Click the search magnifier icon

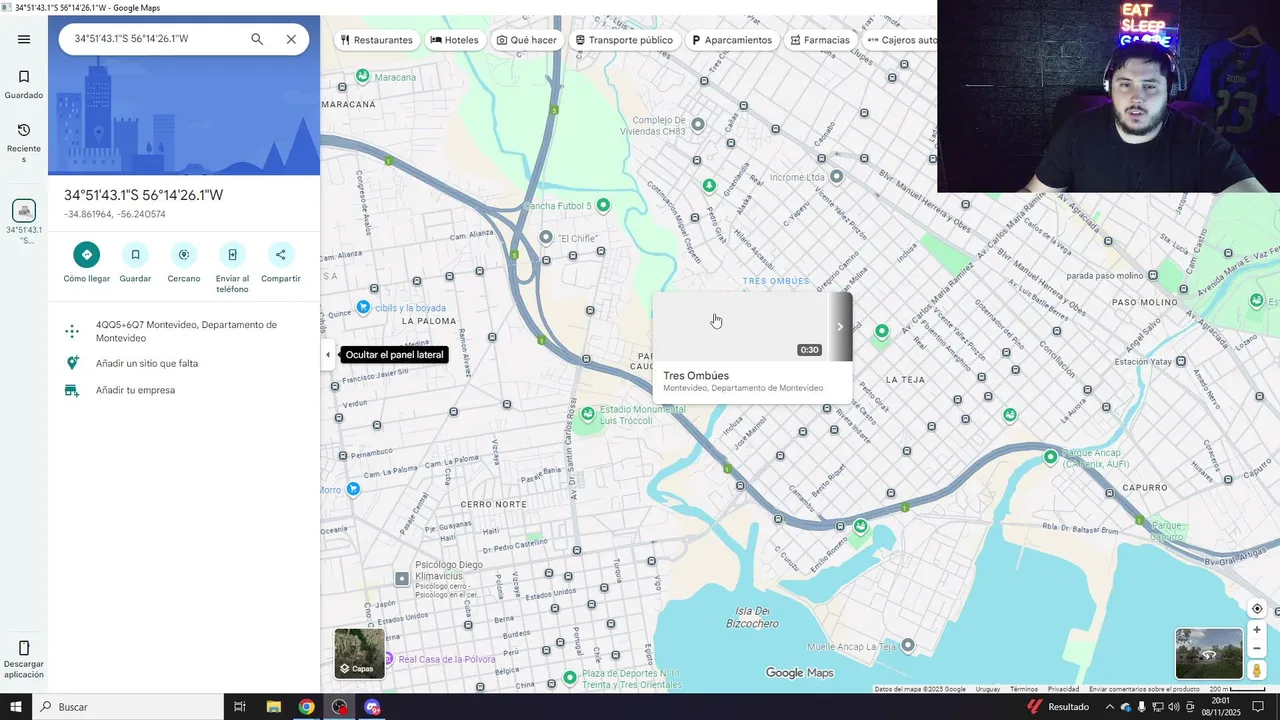coord(257,39)
